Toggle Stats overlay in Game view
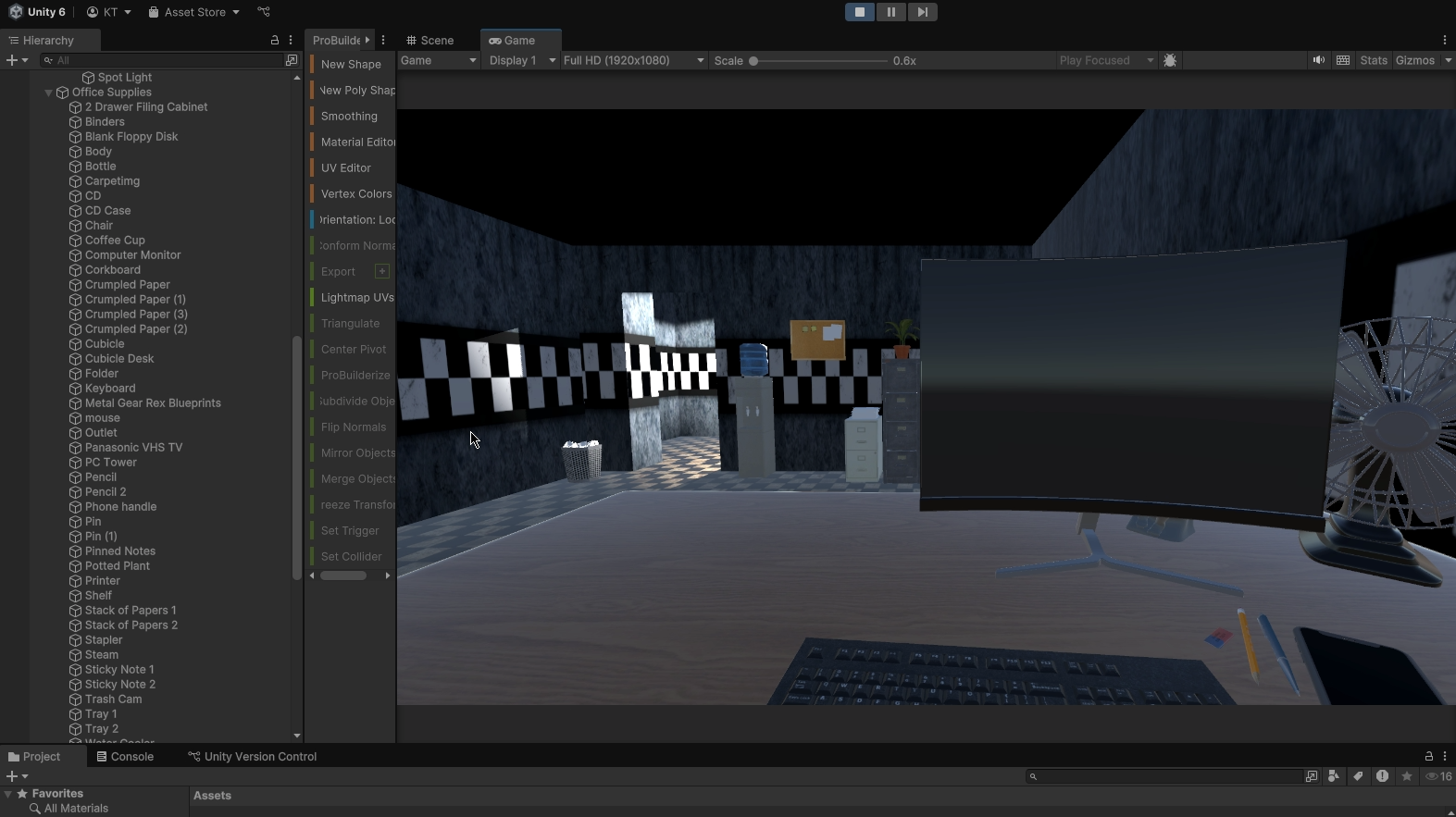Image resolution: width=1456 pixels, height=817 pixels. pos(1374,60)
